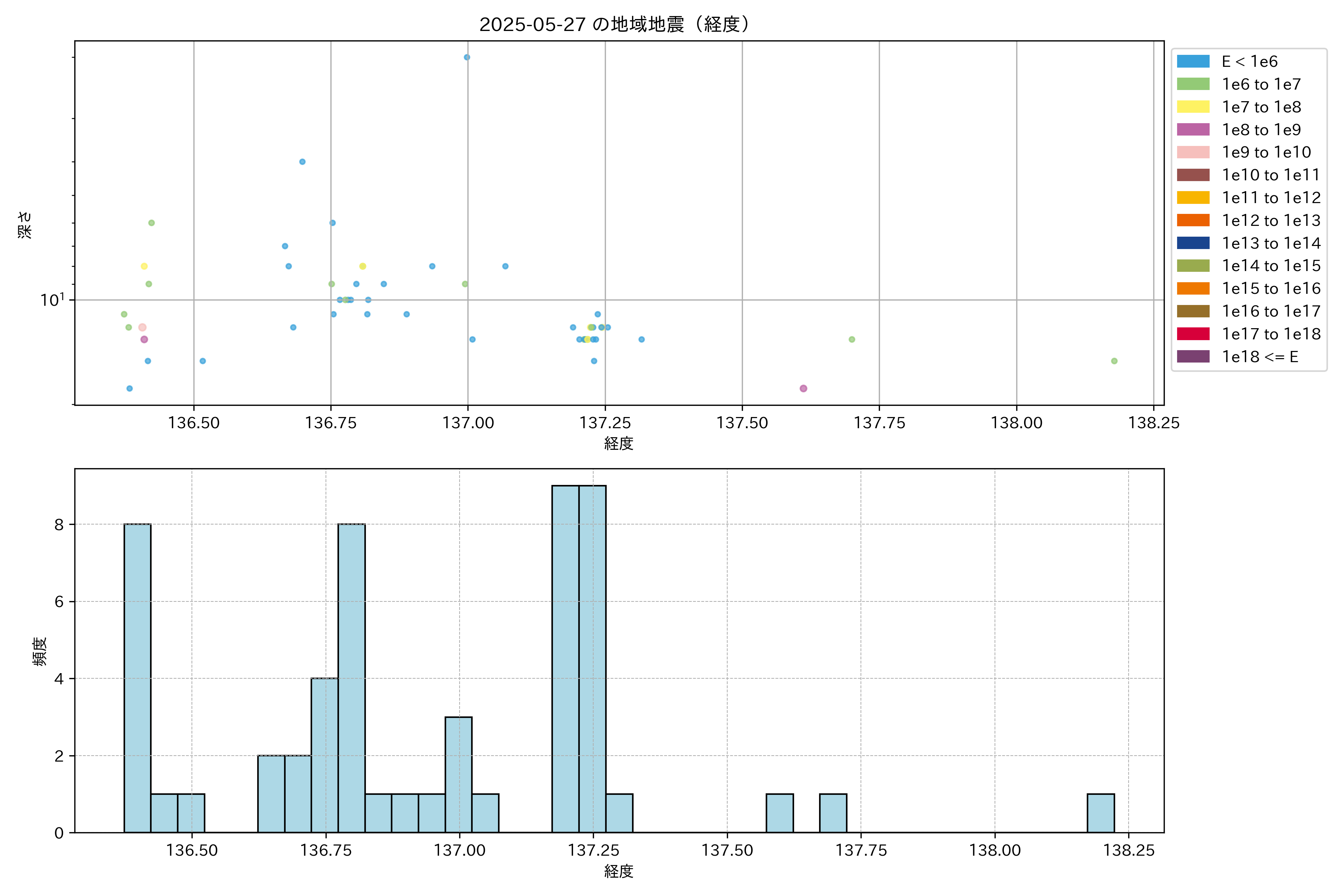Click the magenta point near longitude 137.60
This screenshot has width=1344, height=896.
pos(803,389)
